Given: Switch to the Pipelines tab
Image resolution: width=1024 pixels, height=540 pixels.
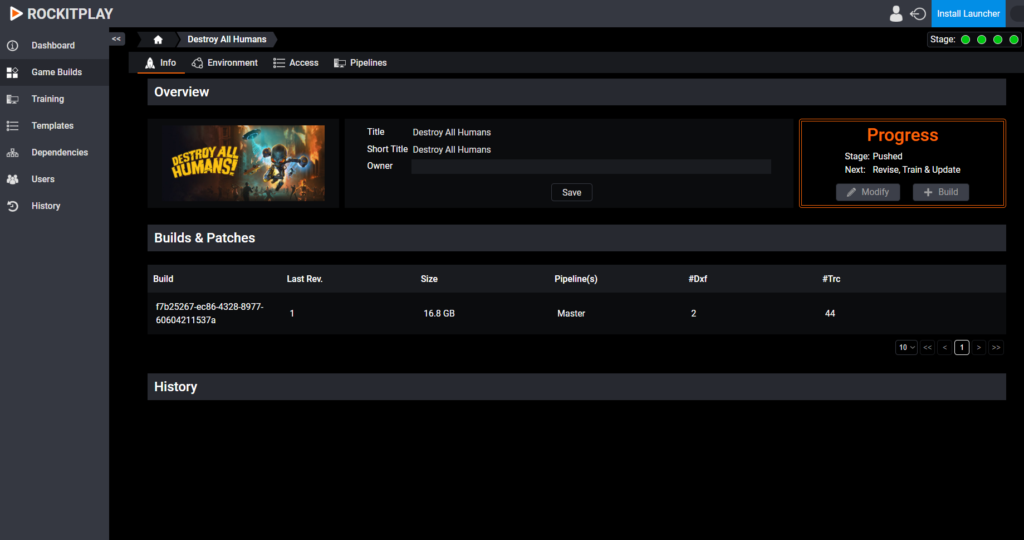Looking at the screenshot, I should (x=360, y=63).
